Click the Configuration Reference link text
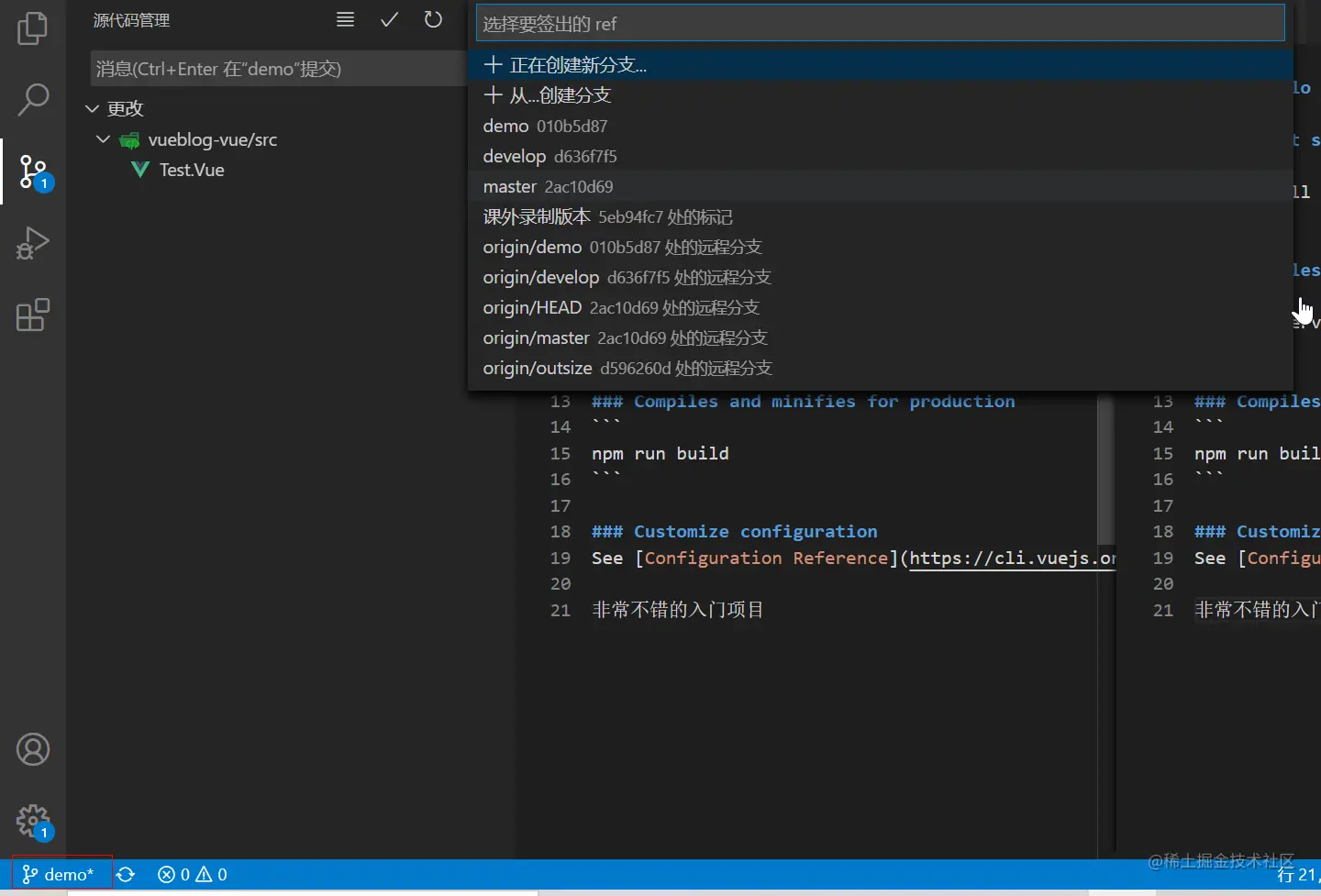Viewport: 1321px width, 896px height. pos(766,558)
